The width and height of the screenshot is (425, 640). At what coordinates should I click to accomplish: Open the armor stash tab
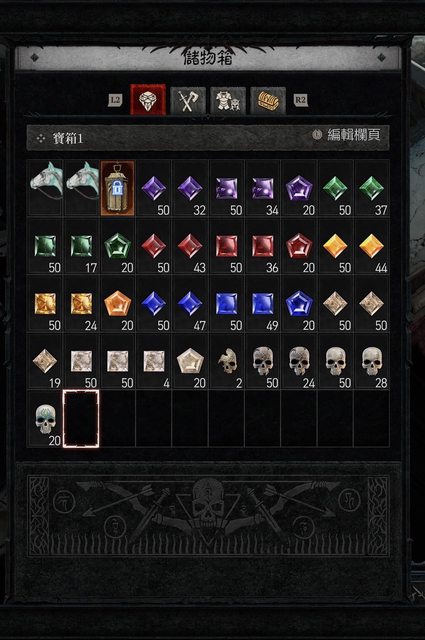(228, 100)
